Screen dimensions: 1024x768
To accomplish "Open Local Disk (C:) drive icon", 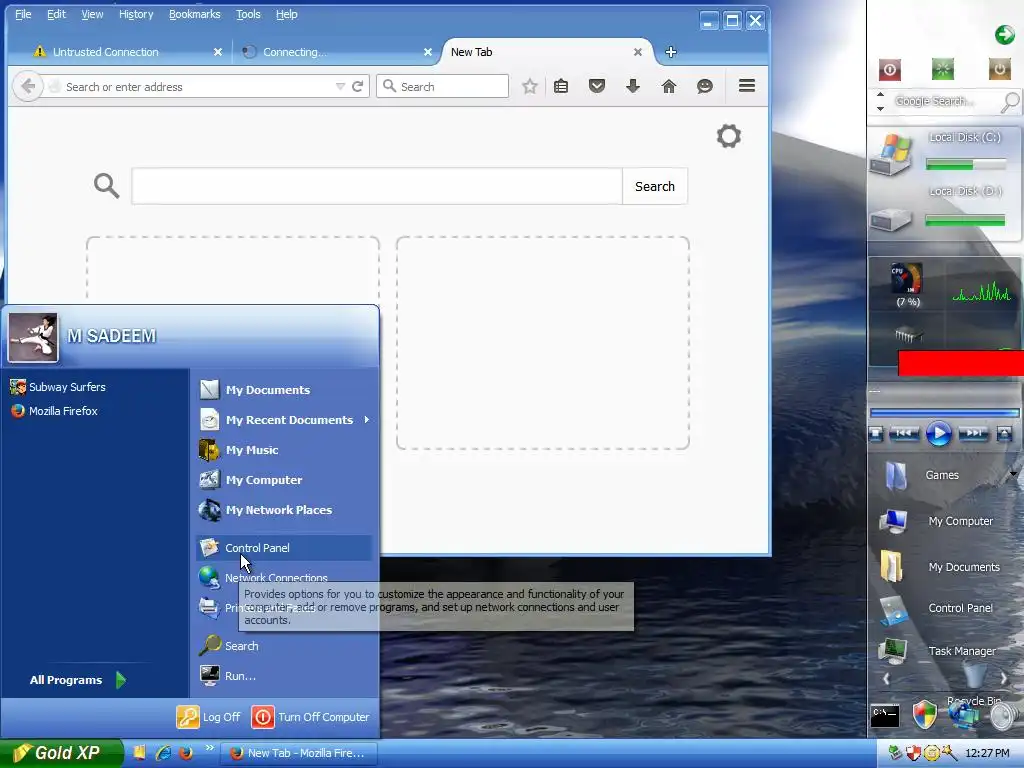I will pos(891,155).
